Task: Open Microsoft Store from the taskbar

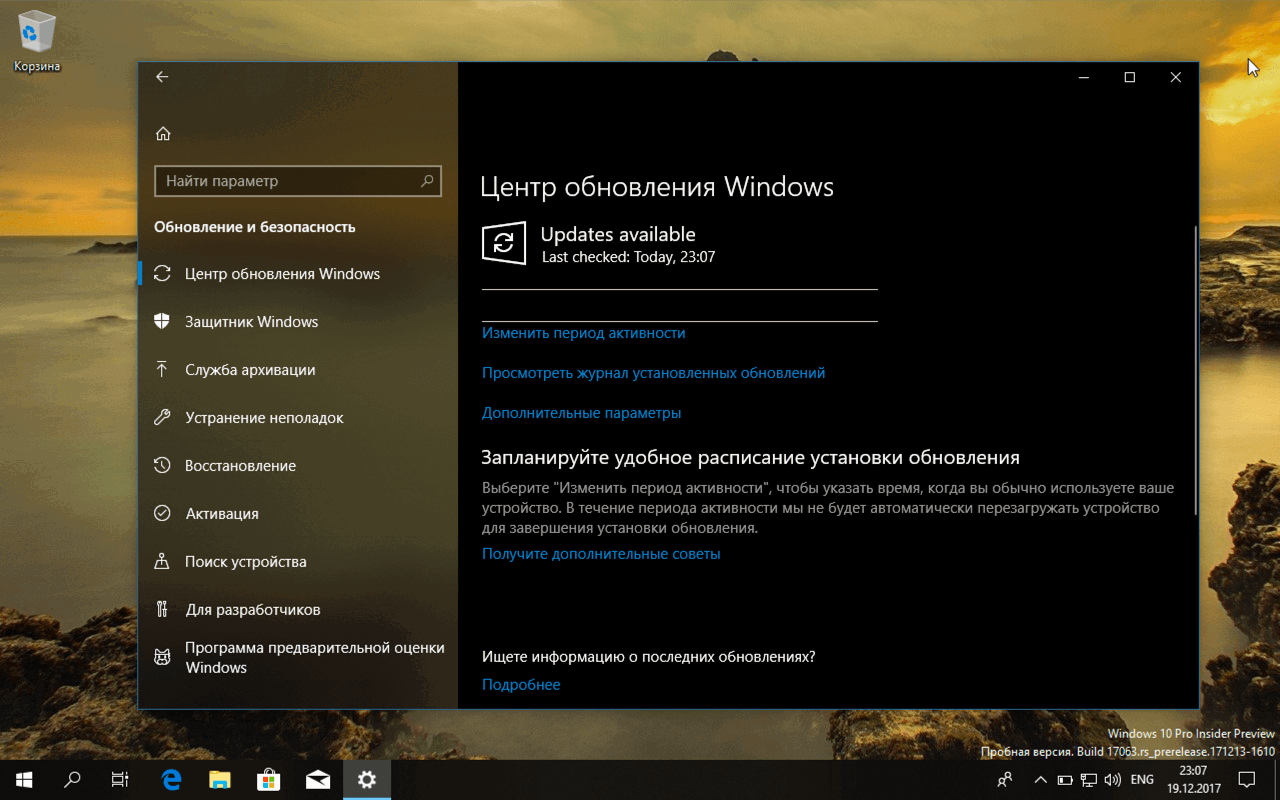Action: pos(269,779)
